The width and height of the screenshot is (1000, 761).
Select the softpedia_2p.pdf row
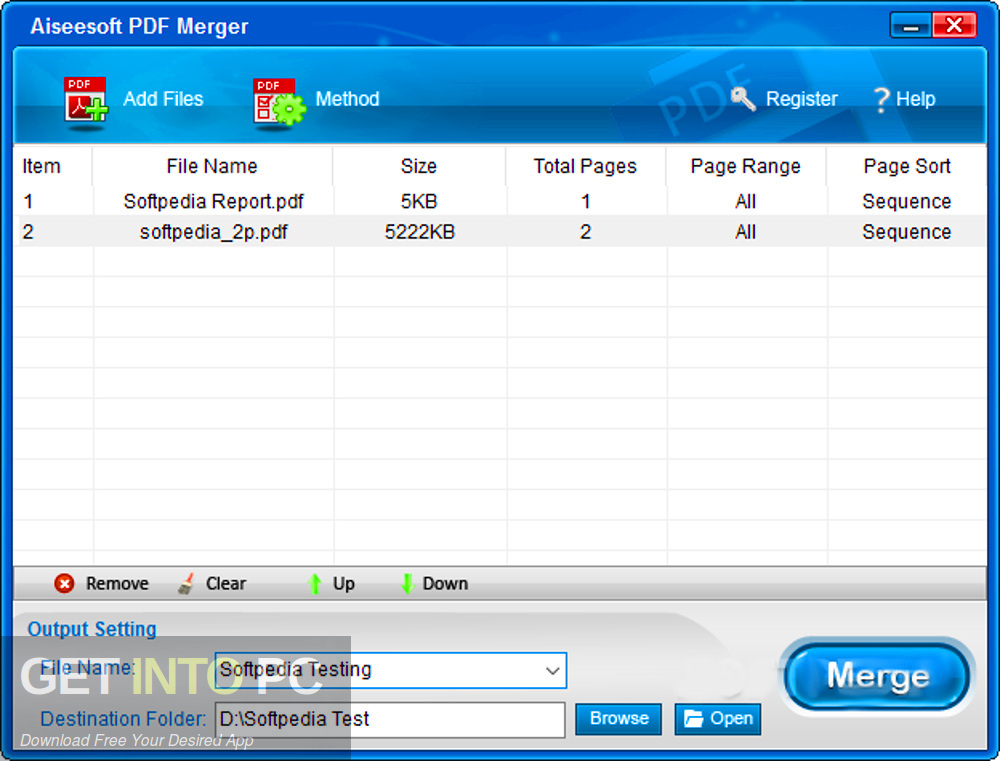(x=499, y=232)
